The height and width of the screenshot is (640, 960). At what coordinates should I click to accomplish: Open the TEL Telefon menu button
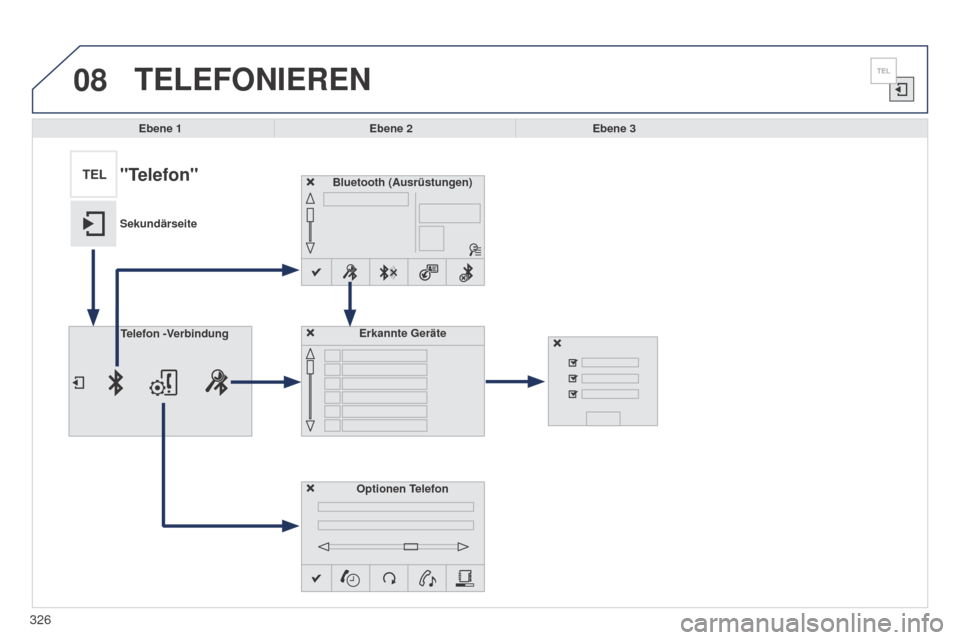point(94,175)
